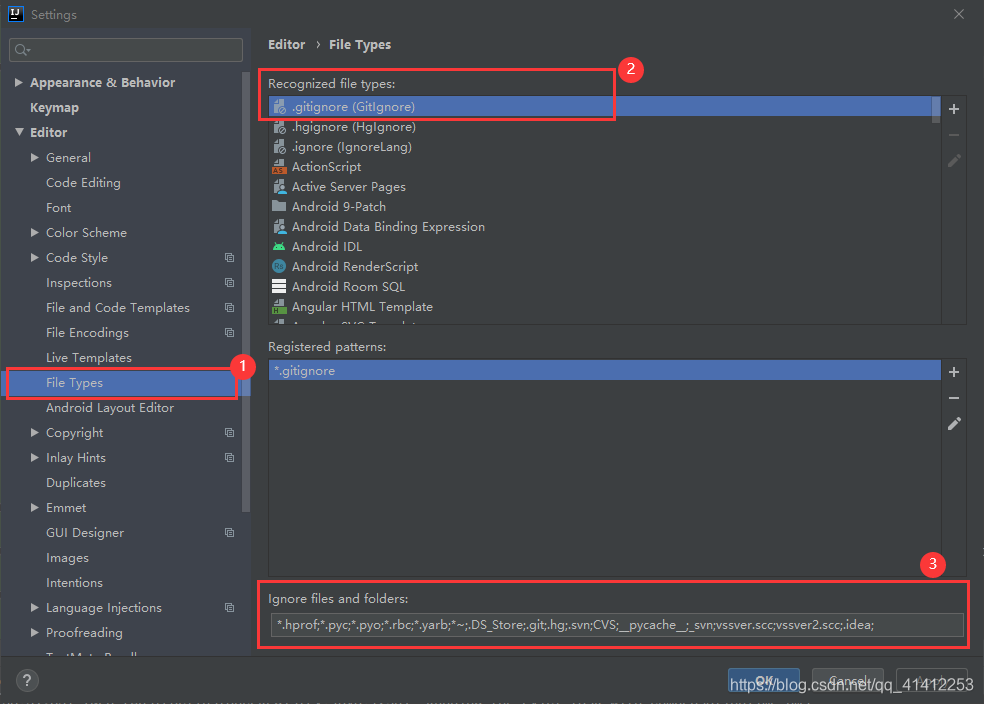Click the .hgignore file type icon
The width and height of the screenshot is (984, 704).
click(x=279, y=127)
